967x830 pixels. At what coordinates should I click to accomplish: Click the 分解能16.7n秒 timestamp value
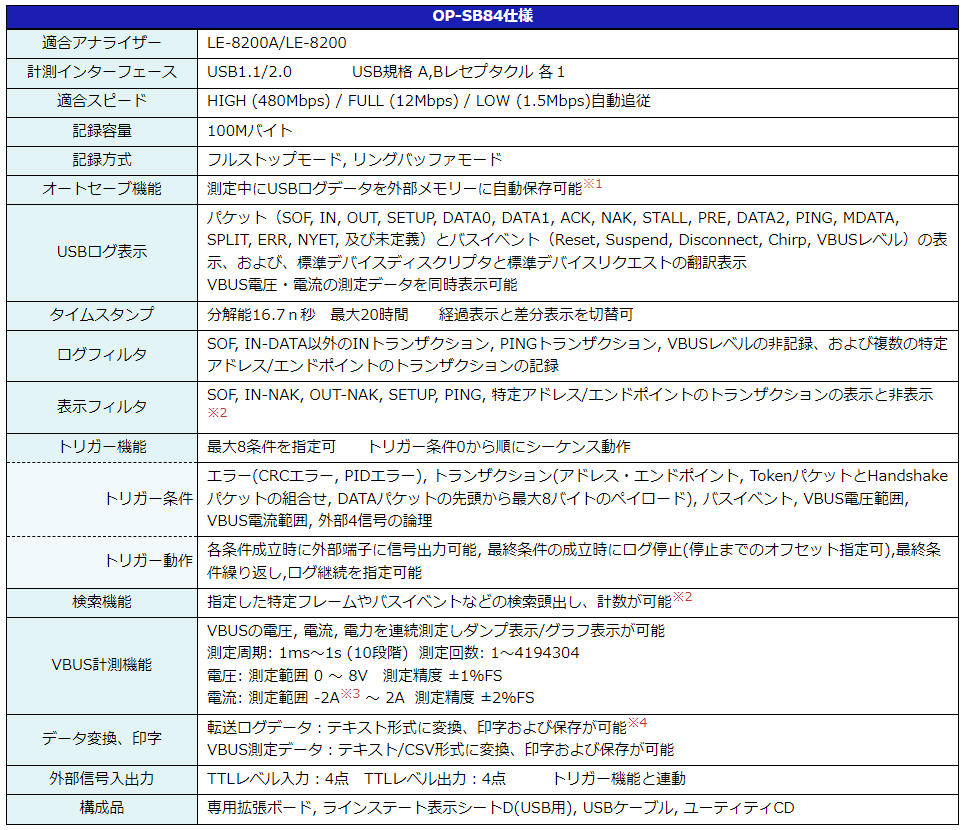(261, 315)
